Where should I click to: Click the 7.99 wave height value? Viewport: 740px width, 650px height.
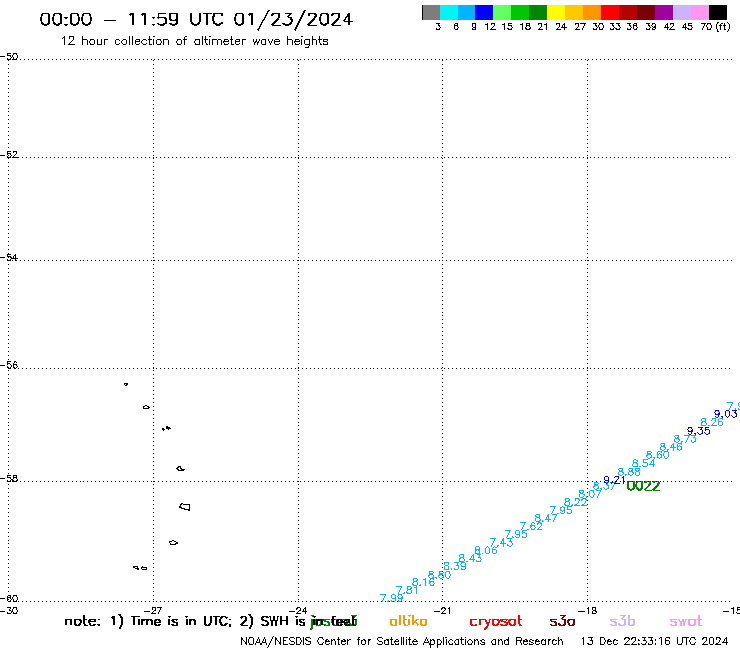point(391,598)
